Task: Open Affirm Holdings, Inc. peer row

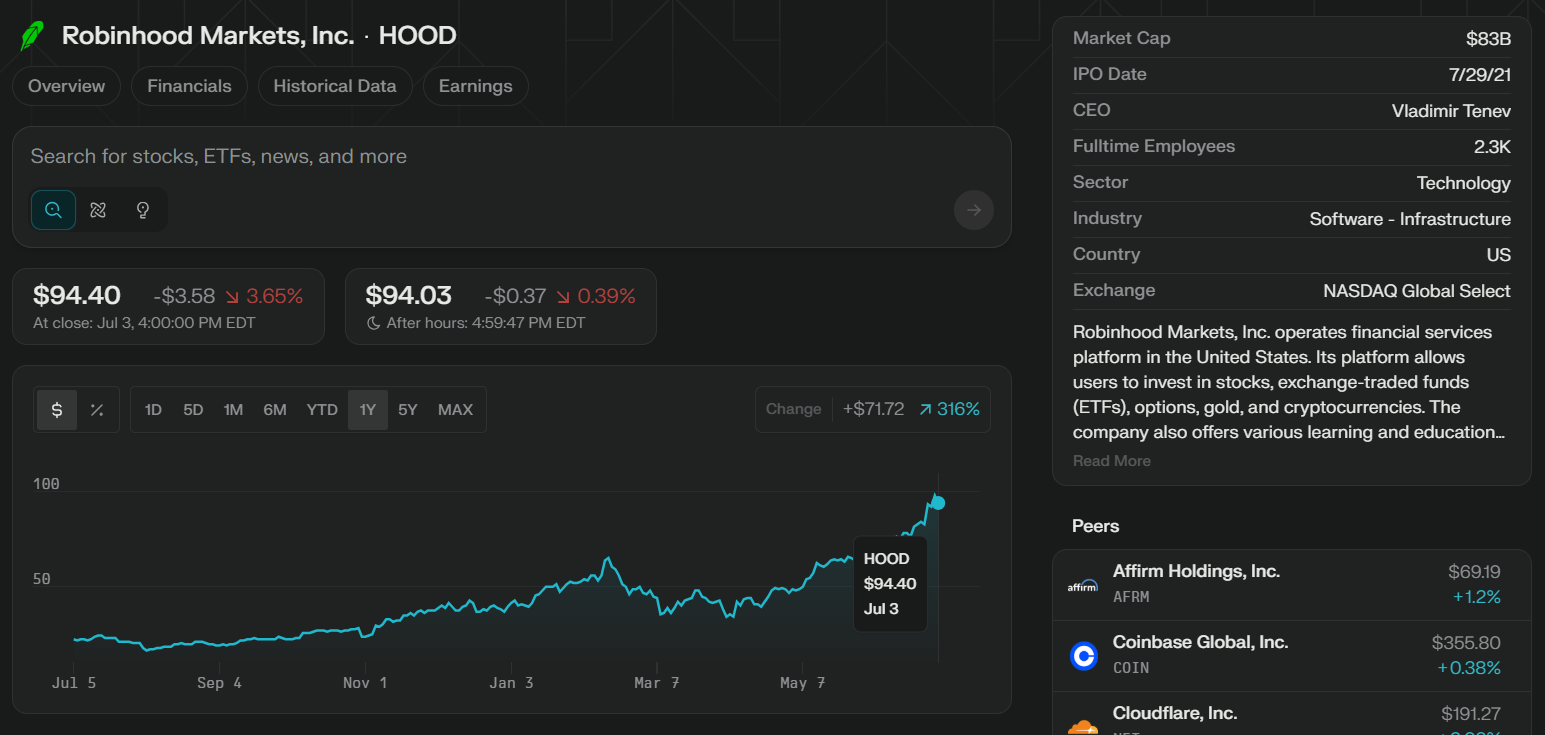Action: click(x=1291, y=584)
